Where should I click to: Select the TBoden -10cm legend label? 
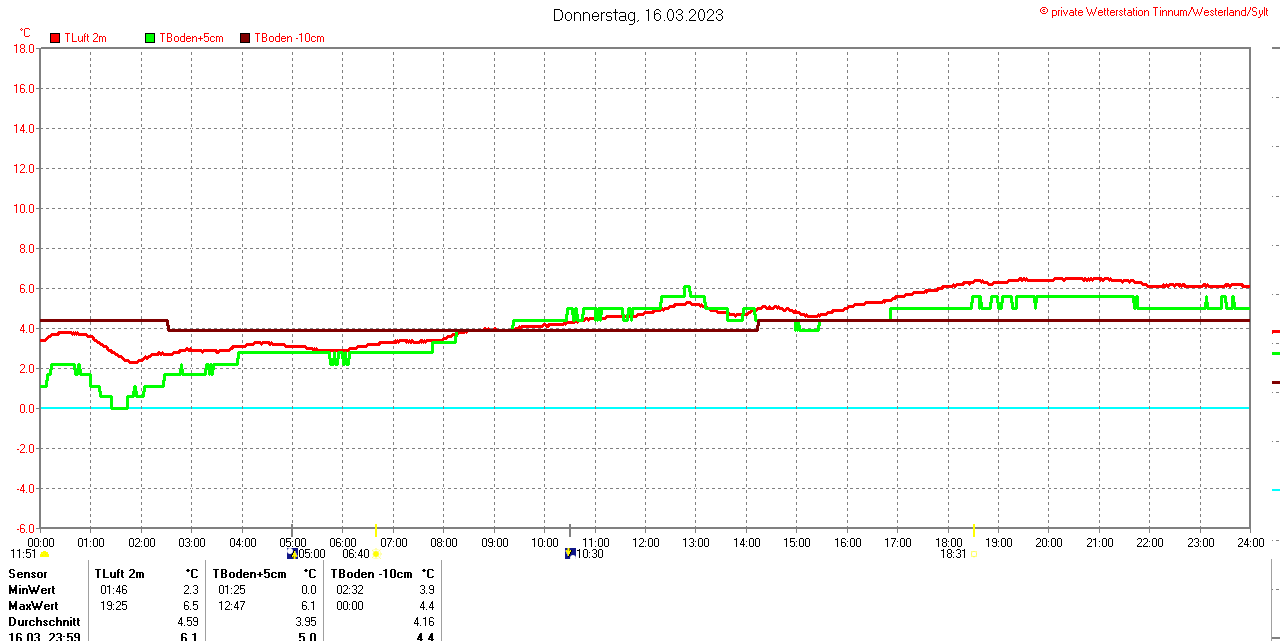click(x=289, y=38)
